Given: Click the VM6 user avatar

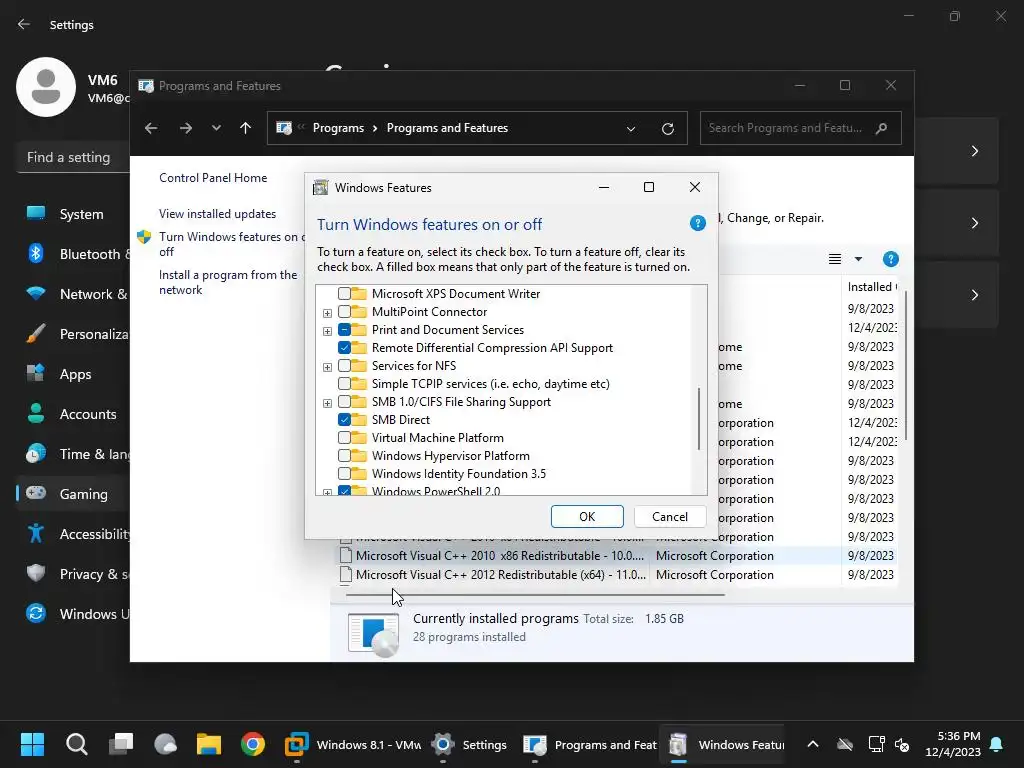Looking at the screenshot, I should point(46,87).
